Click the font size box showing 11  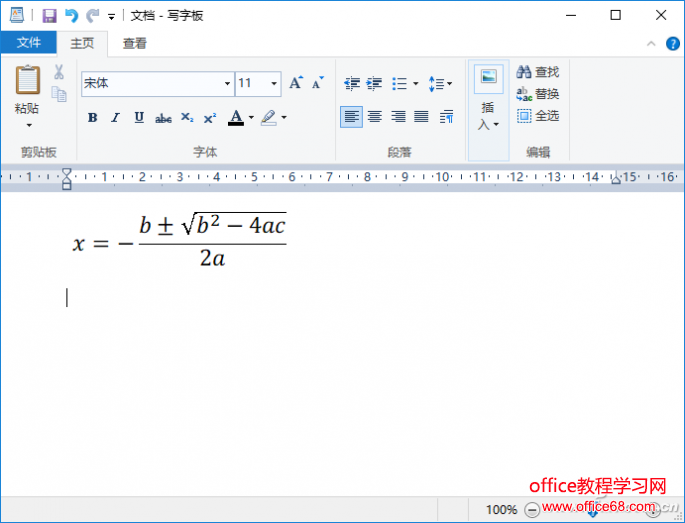252,83
